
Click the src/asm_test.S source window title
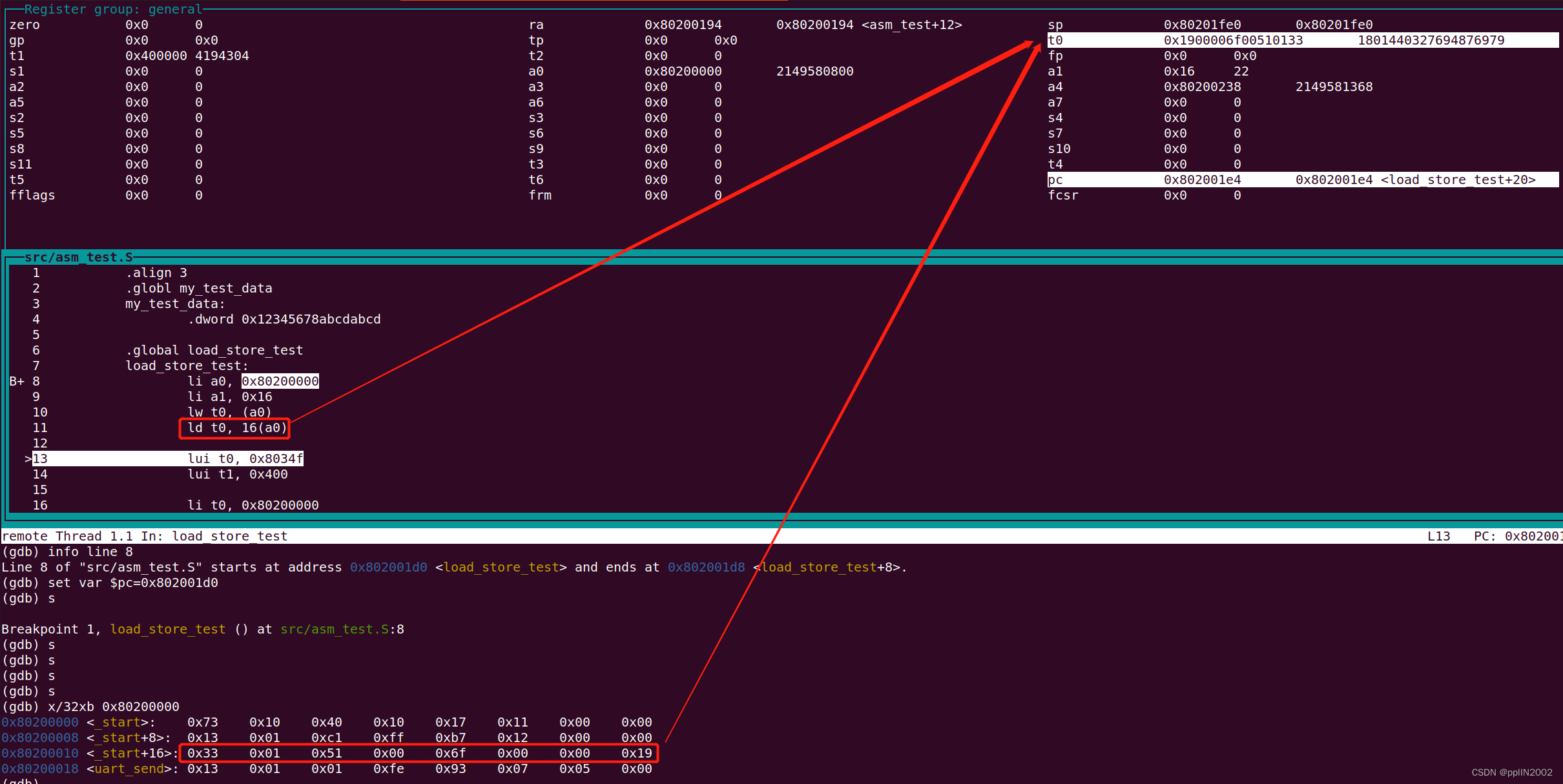78,257
